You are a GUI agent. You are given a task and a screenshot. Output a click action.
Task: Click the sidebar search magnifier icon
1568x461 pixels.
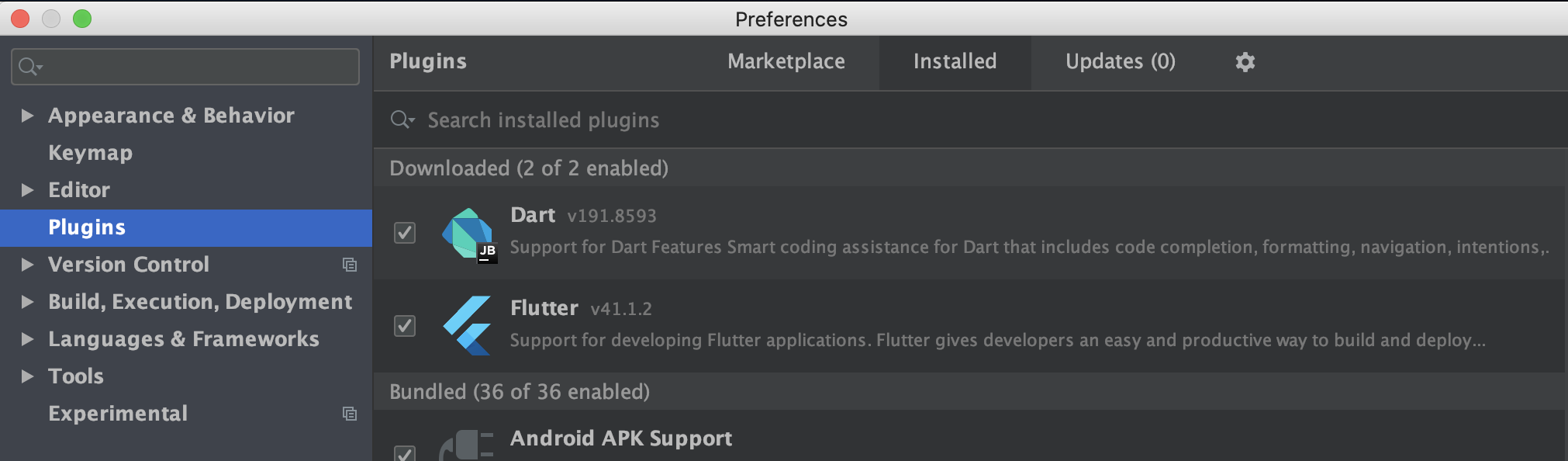(x=29, y=67)
